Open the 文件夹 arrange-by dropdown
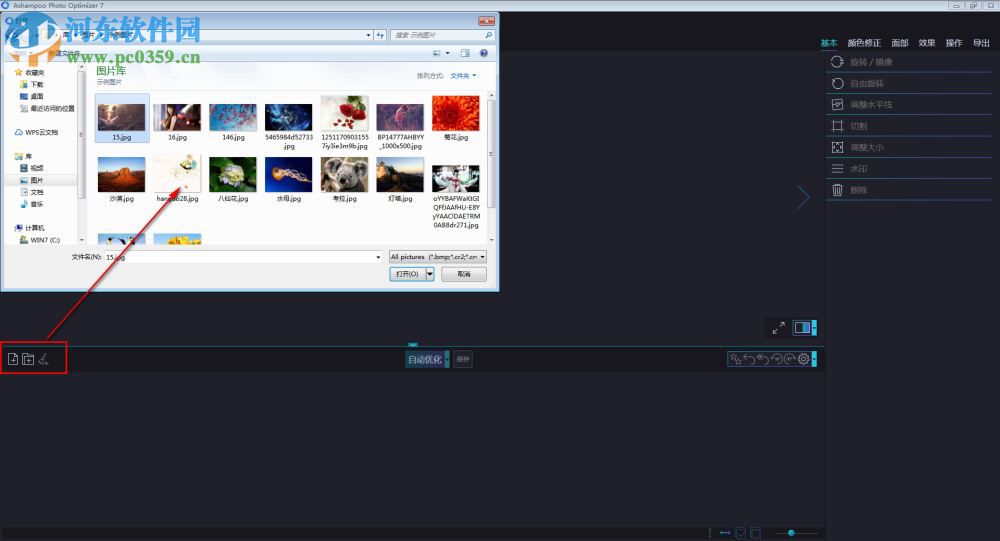Viewport: 1000px width, 541px height. [x=463, y=75]
